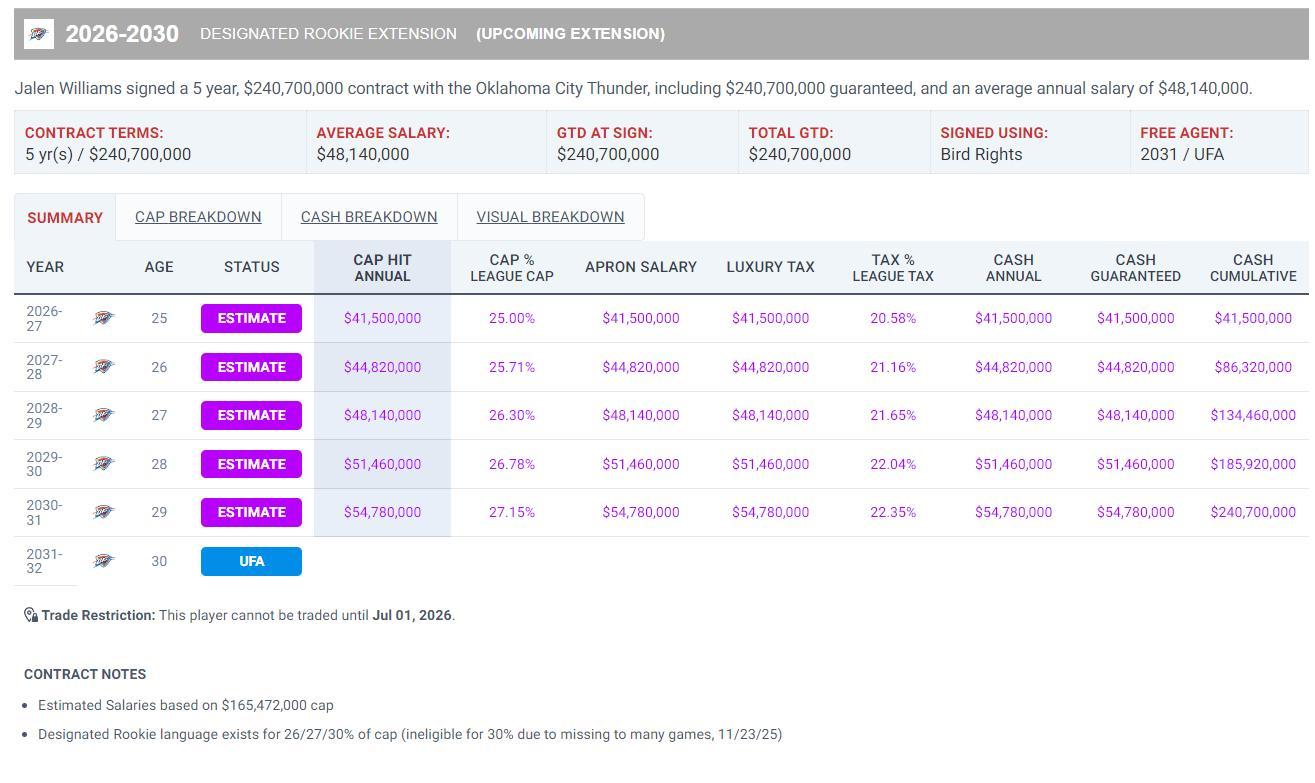Click the Thunder team icon in the 2026-27 row

point(104,318)
